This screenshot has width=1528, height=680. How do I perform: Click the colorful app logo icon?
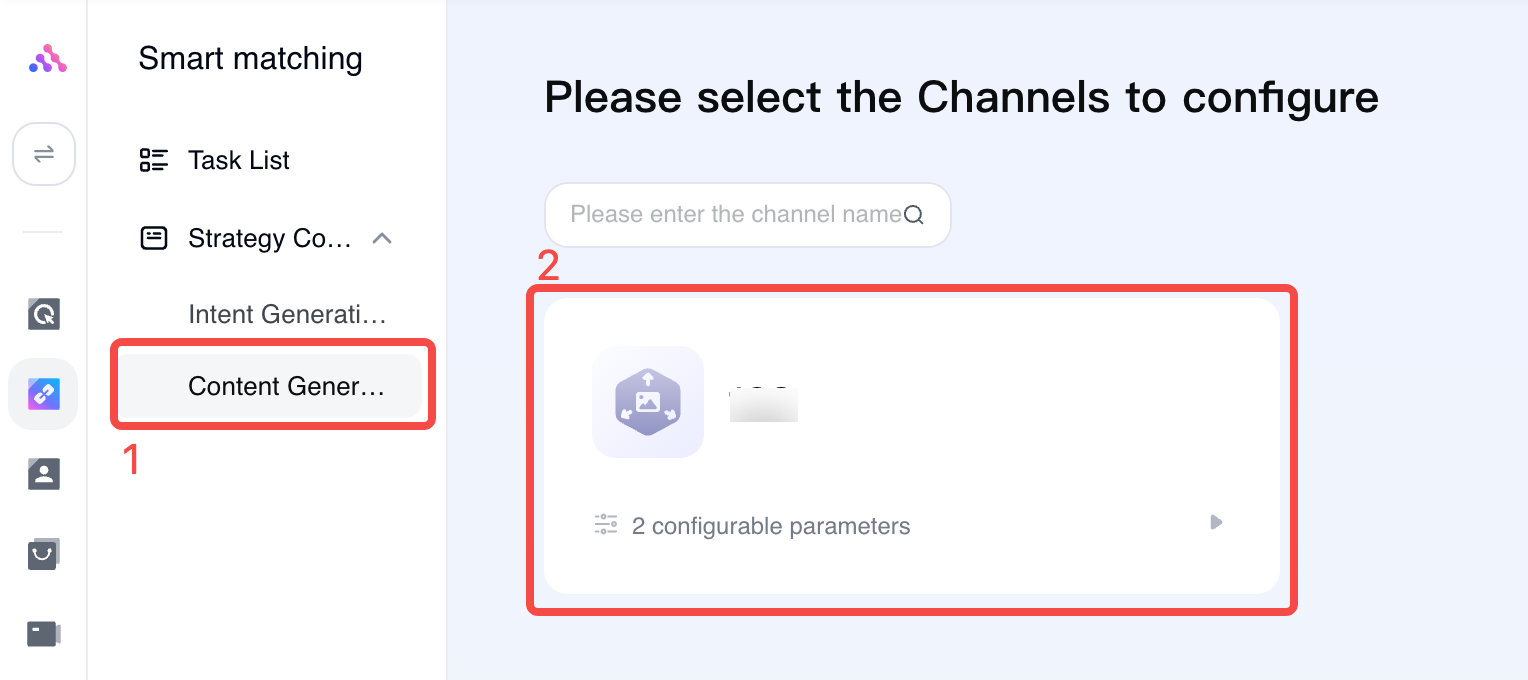tap(47, 59)
